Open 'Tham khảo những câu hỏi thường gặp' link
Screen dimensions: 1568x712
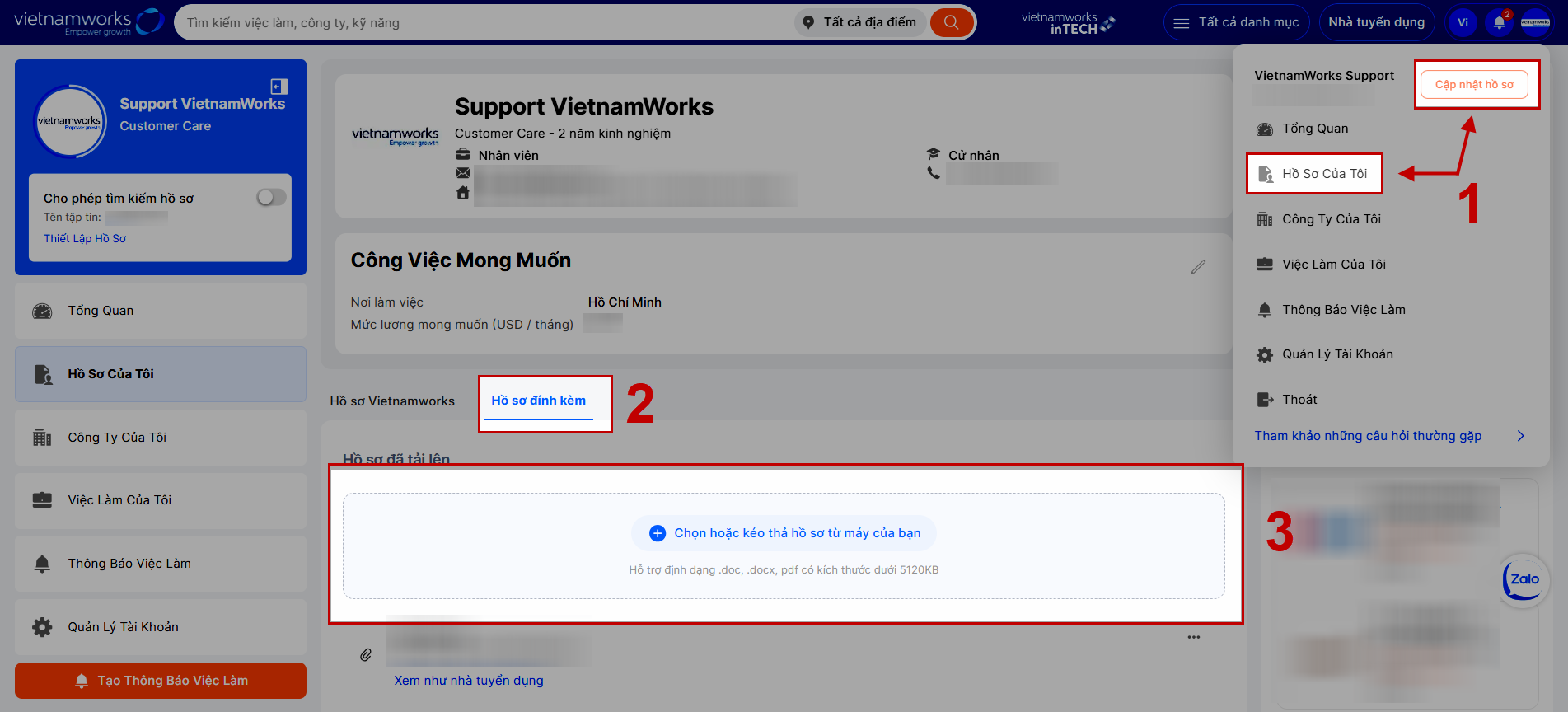pos(1368,436)
